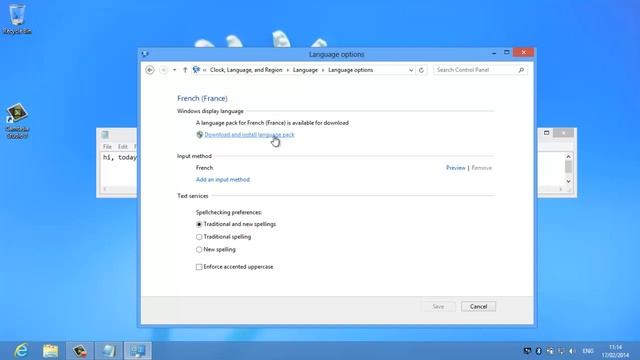Screen dimensions: 640x360
Task: Maximize the Notepad window
Action: coord(547,133)
